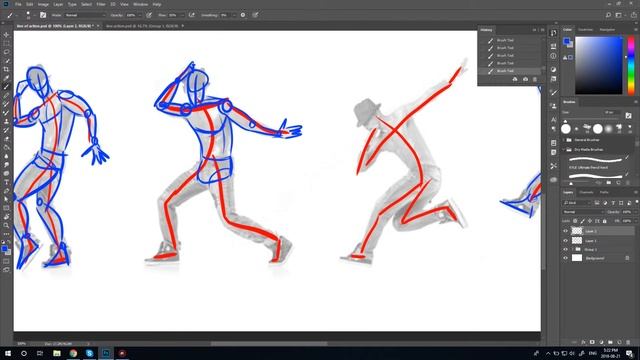
Task: Select the Zoom tool in the left toolbar
Action: click(x=6, y=225)
